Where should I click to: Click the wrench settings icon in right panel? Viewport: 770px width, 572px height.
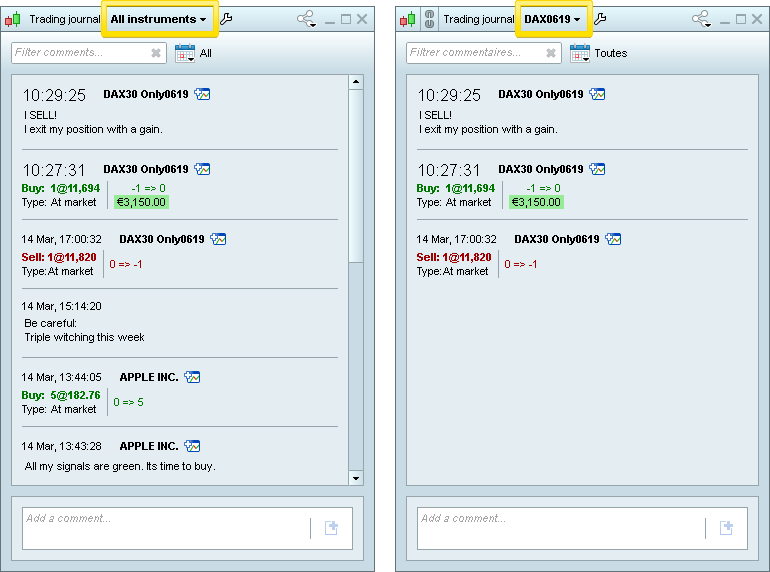pos(600,19)
